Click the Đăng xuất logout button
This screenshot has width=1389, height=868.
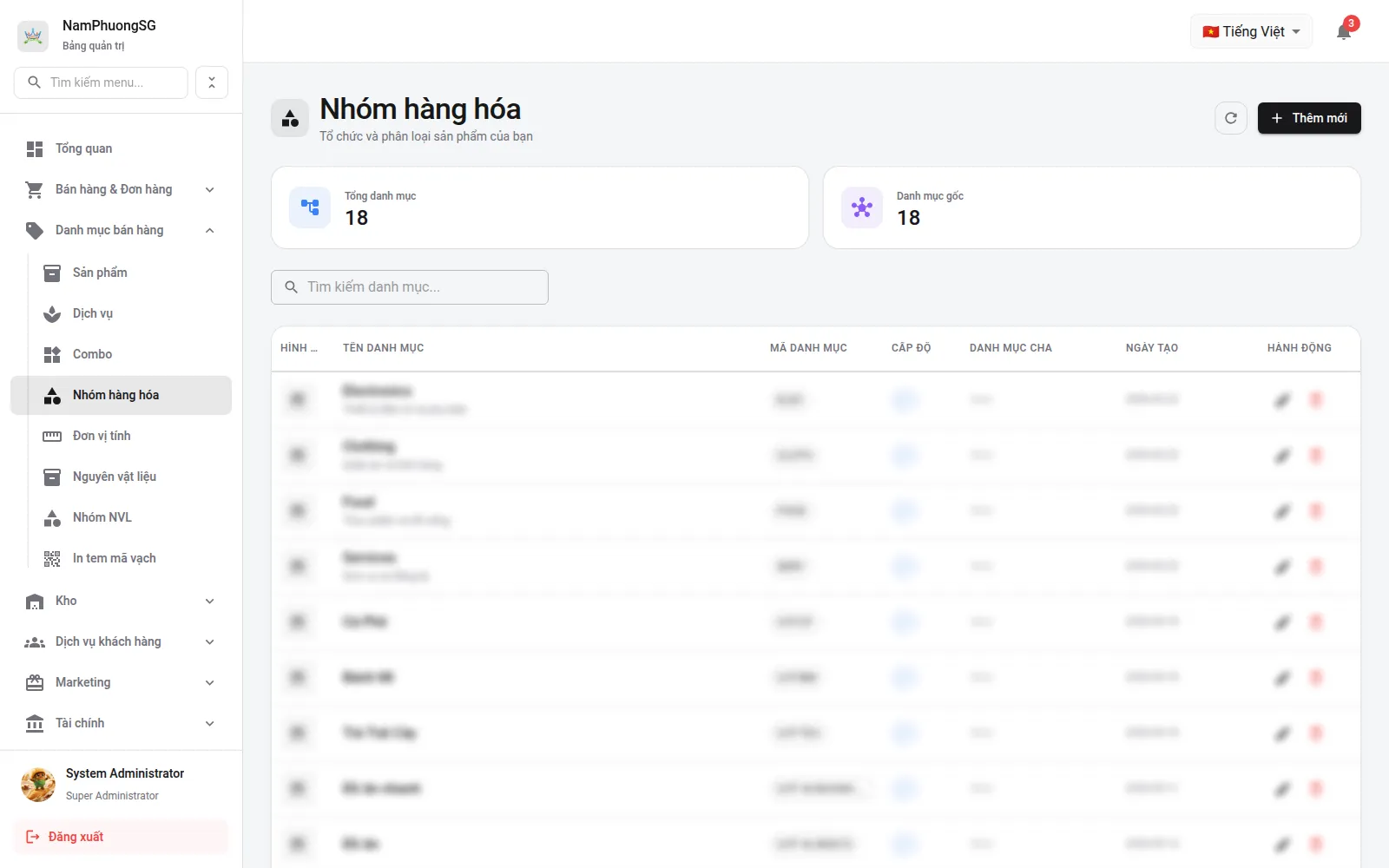tap(121, 837)
